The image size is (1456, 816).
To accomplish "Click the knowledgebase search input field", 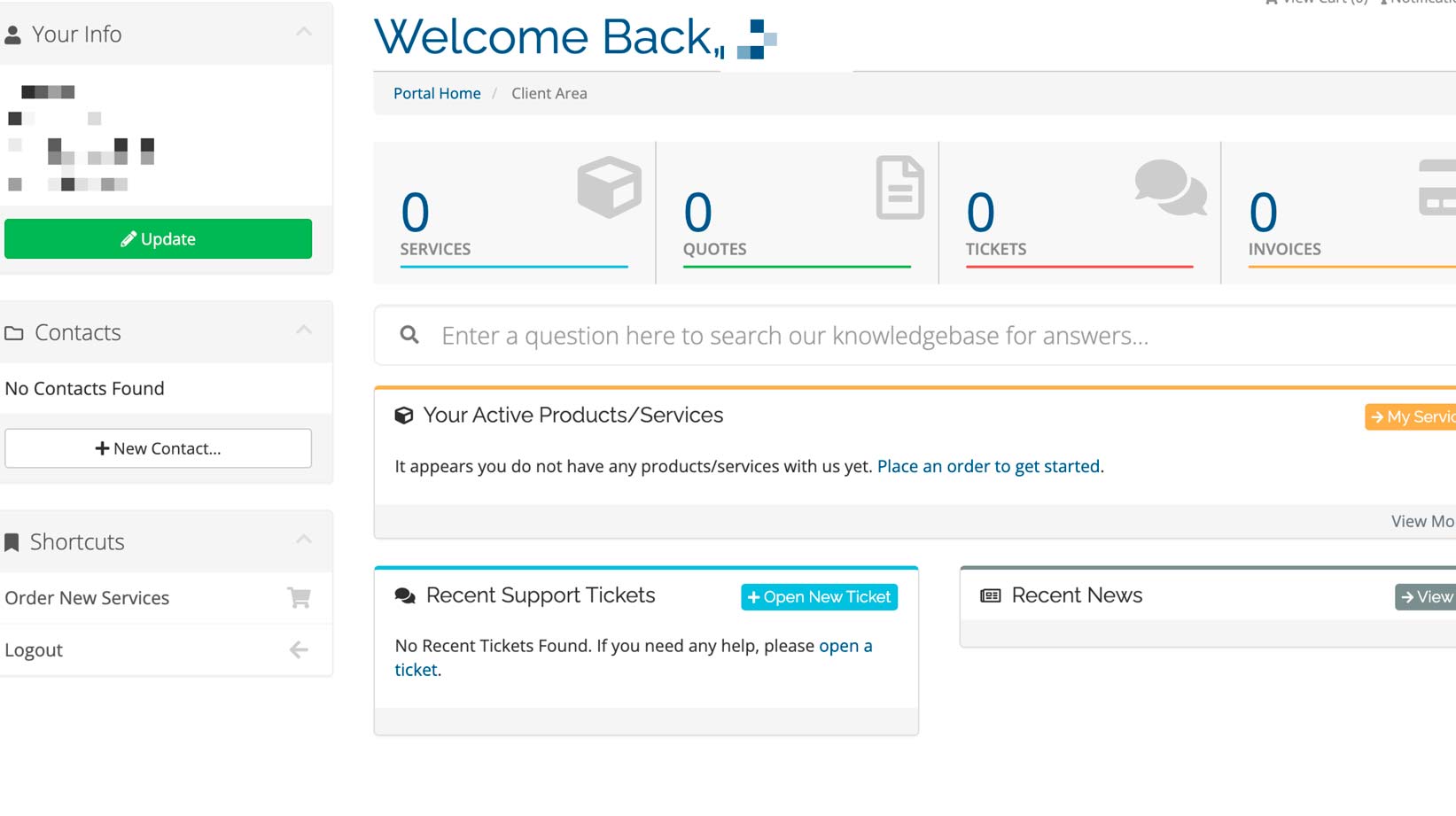I will pos(886,336).
